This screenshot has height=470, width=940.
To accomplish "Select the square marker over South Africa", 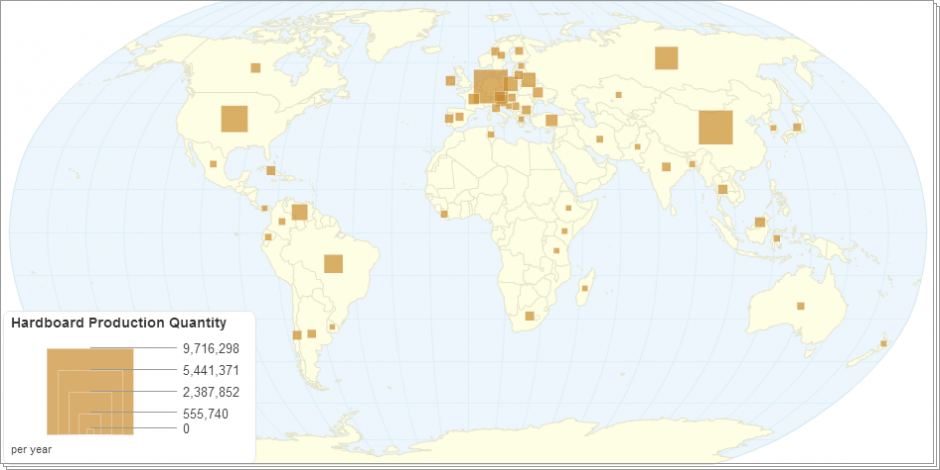I will point(530,316).
